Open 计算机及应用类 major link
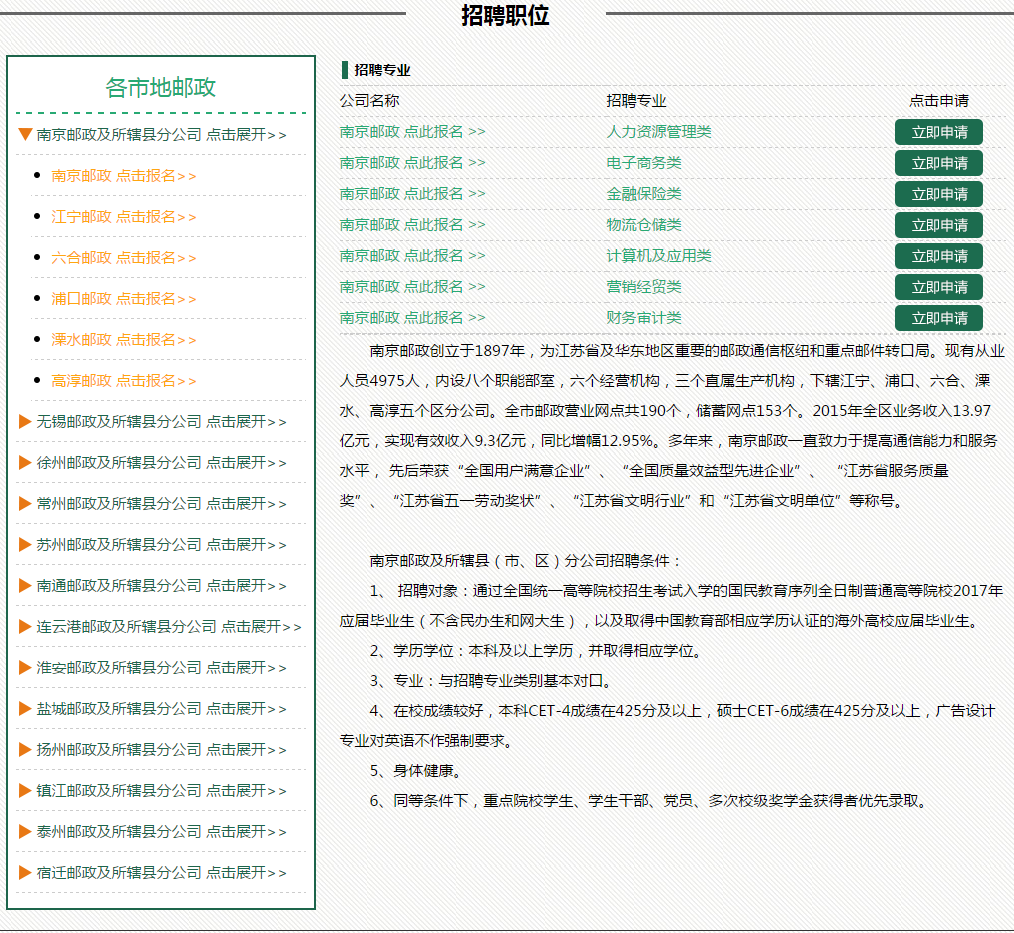Viewport: 1014px width, 933px height. click(658, 256)
